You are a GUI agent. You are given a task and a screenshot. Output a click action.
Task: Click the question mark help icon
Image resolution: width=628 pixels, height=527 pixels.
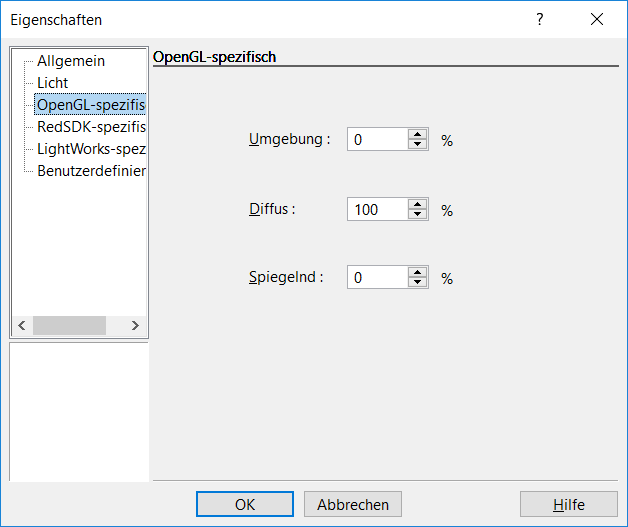pyautogui.click(x=540, y=19)
